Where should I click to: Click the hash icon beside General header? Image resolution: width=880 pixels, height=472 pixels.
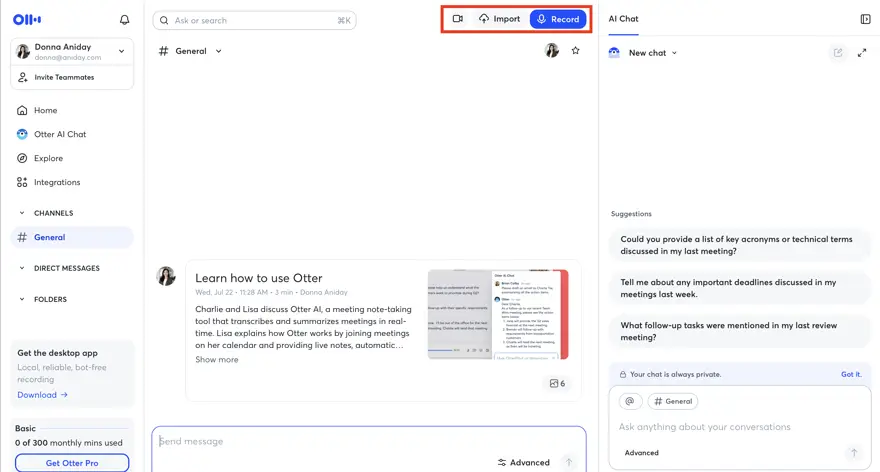163,51
